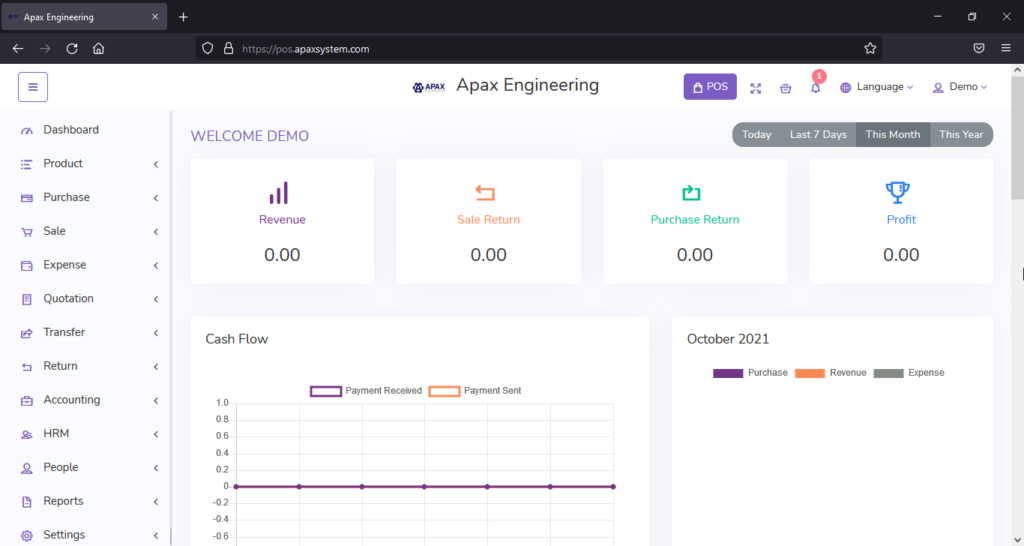Open the Demo user dropdown

point(960,87)
